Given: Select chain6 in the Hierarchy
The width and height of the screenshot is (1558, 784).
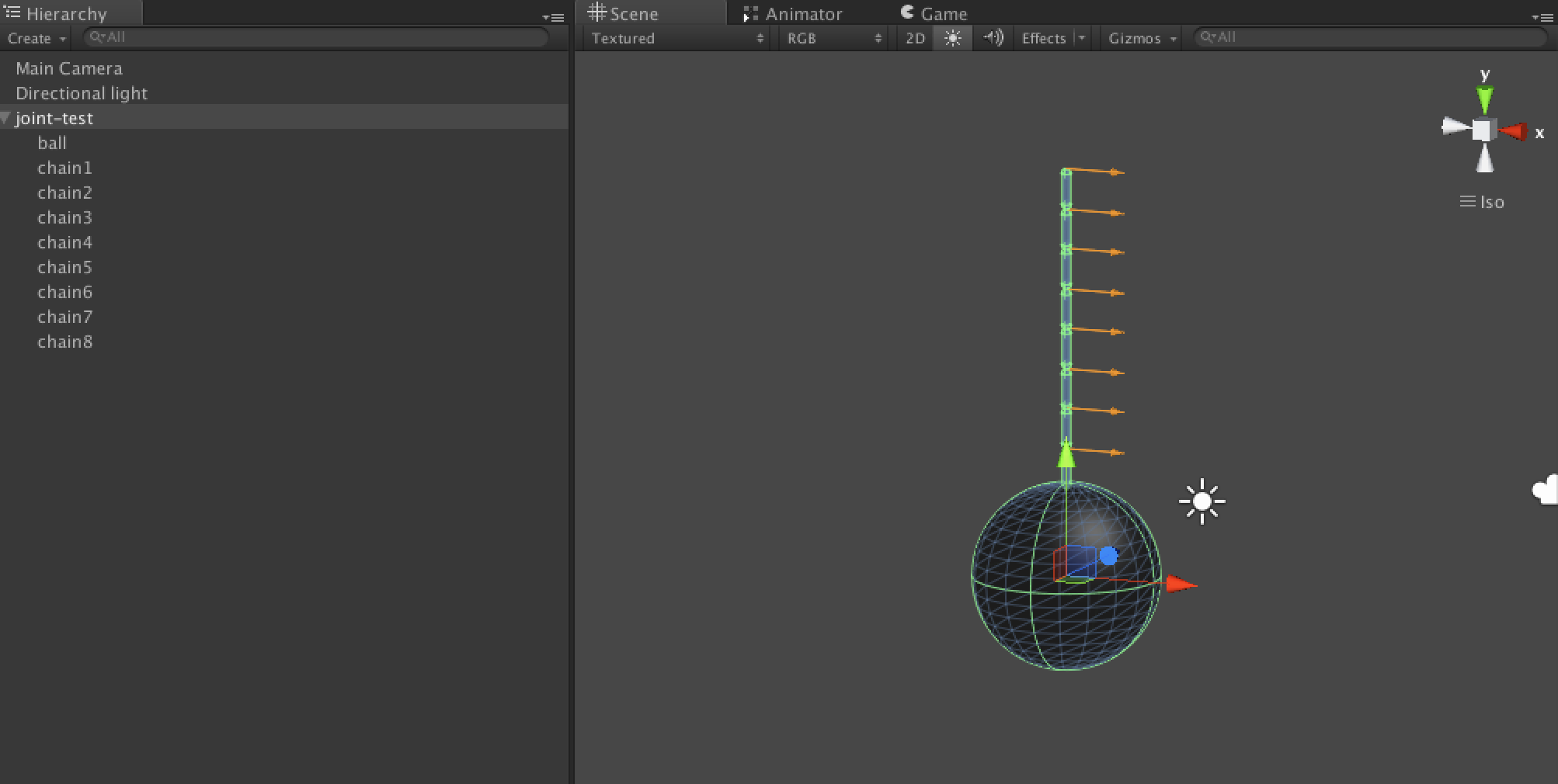Looking at the screenshot, I should pos(284,292).
